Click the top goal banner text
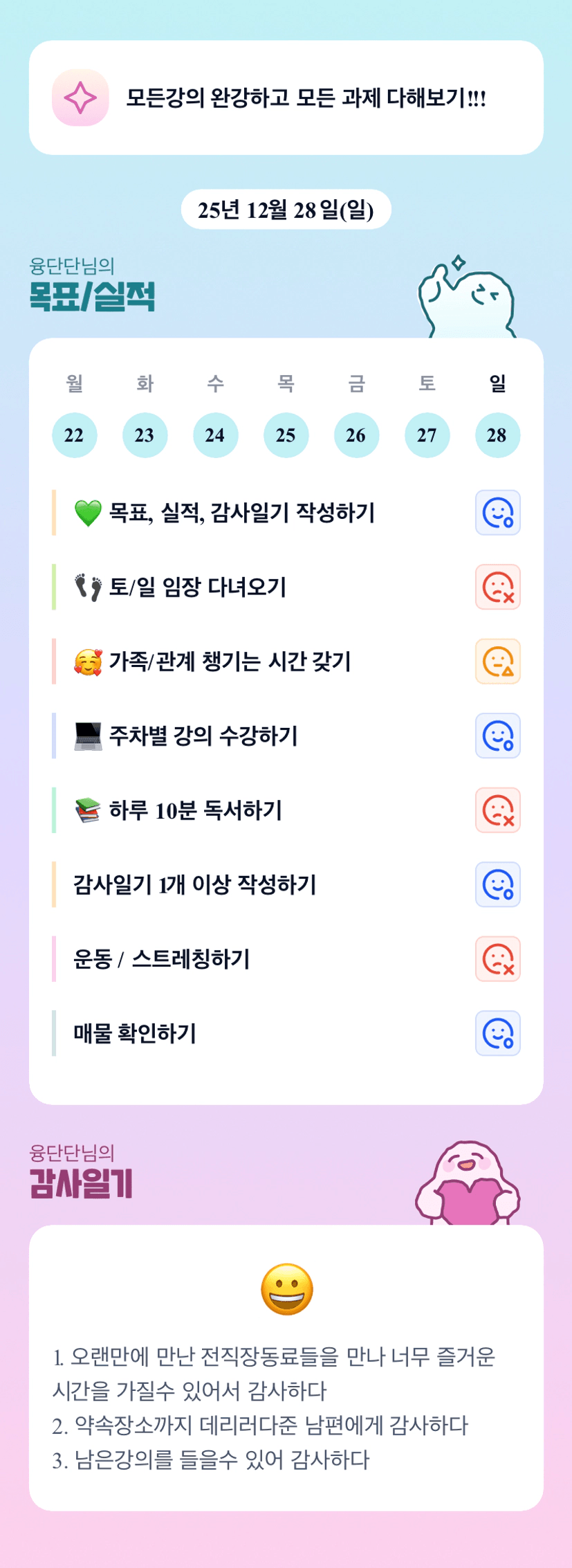The image size is (572, 1568). pyautogui.click(x=306, y=98)
